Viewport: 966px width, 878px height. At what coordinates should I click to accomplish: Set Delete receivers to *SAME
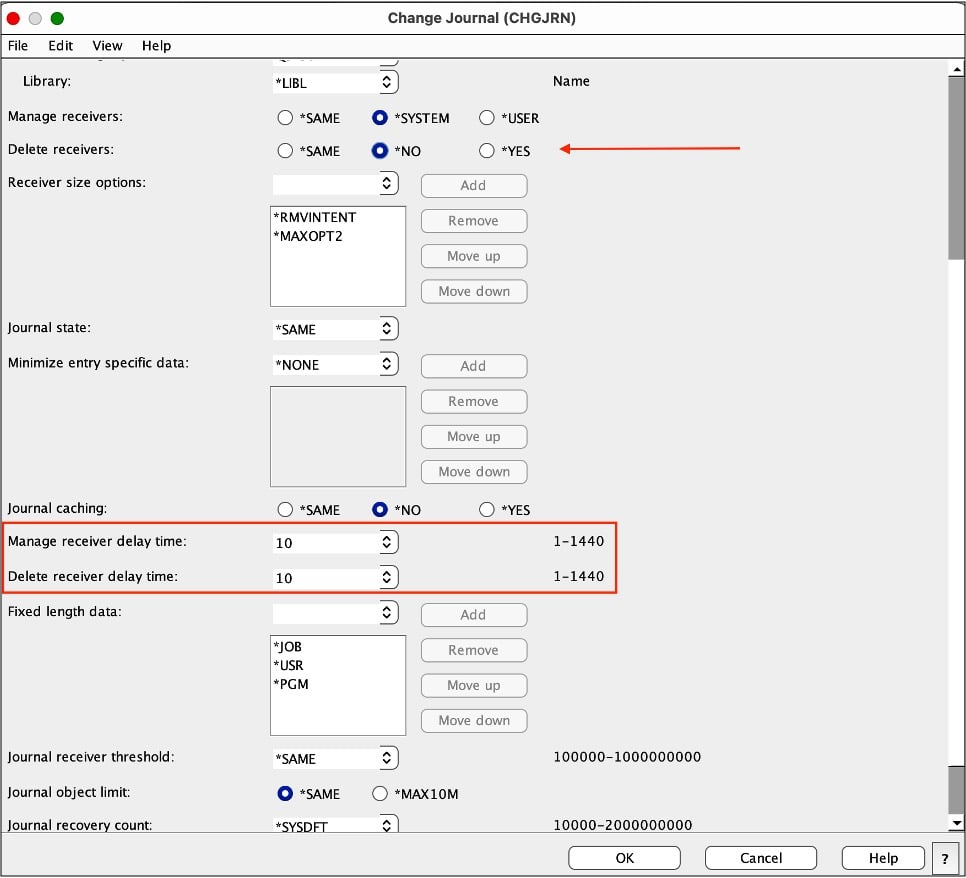[x=286, y=151]
